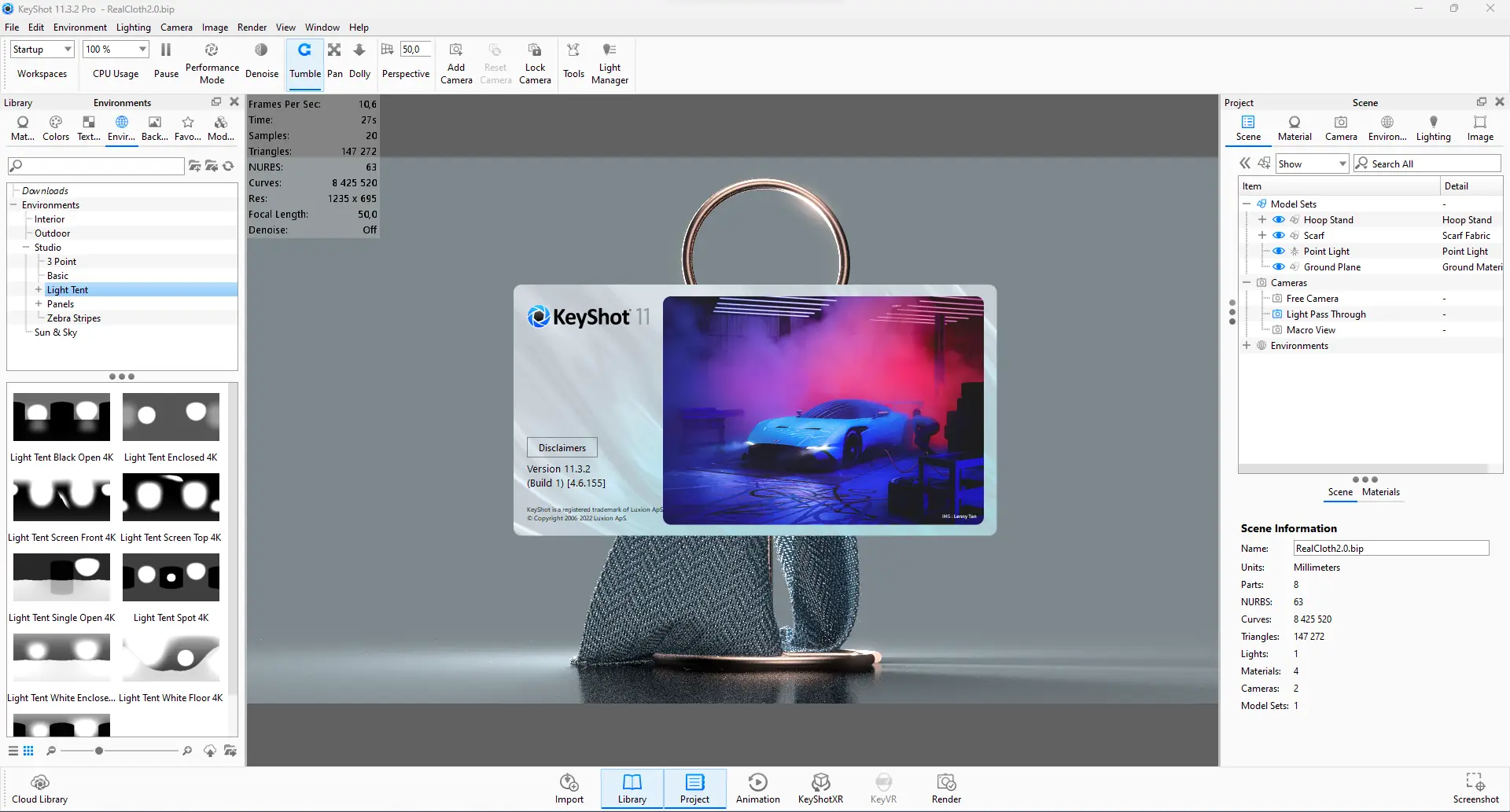1510x812 pixels.
Task: Switch library to list view
Action: pos(13,751)
